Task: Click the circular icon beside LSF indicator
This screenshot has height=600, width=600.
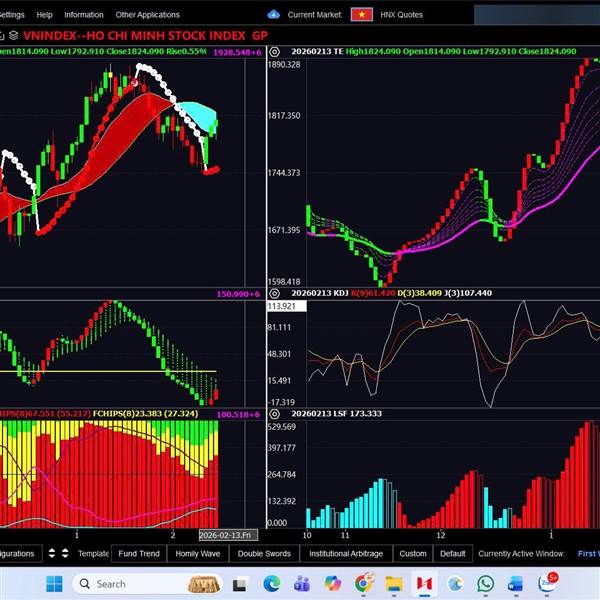Action: [275, 413]
